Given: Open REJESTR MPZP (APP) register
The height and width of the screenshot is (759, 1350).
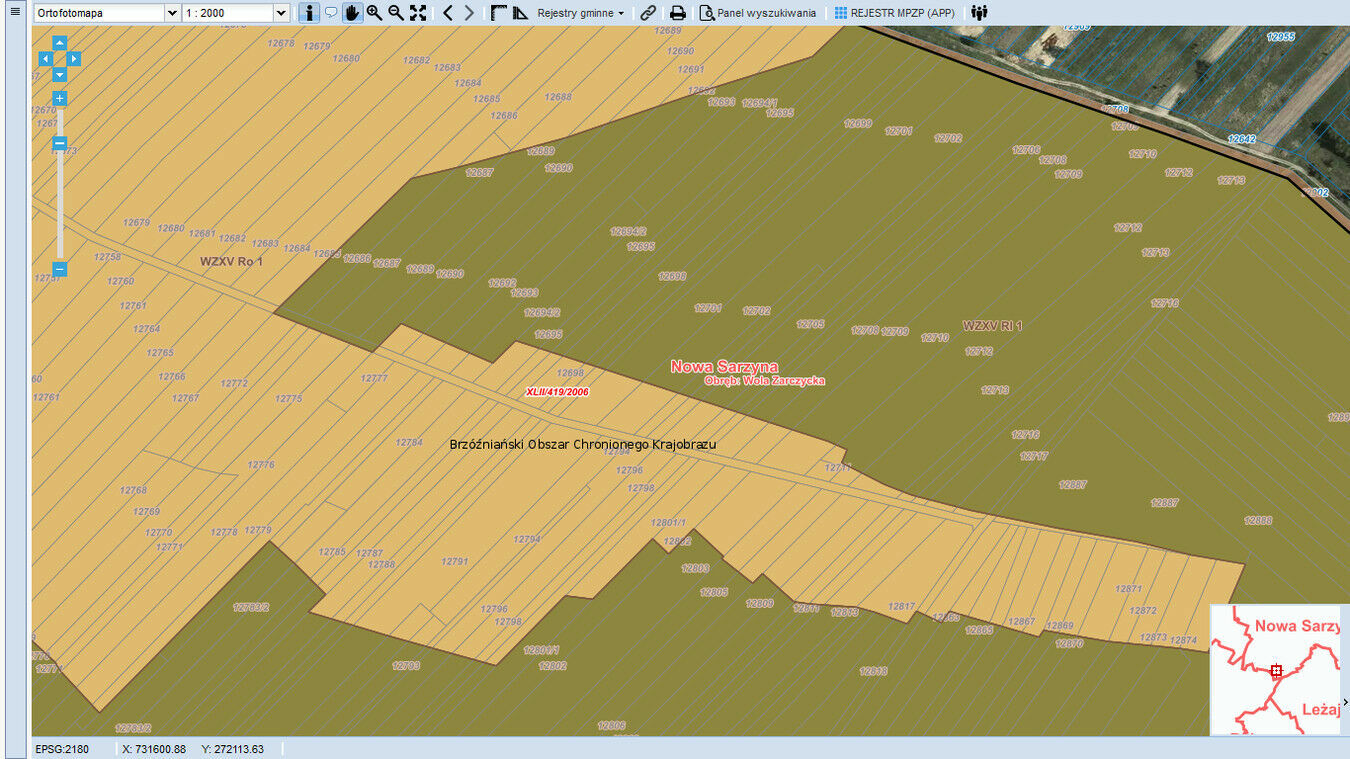Looking at the screenshot, I should pyautogui.click(x=894, y=13).
